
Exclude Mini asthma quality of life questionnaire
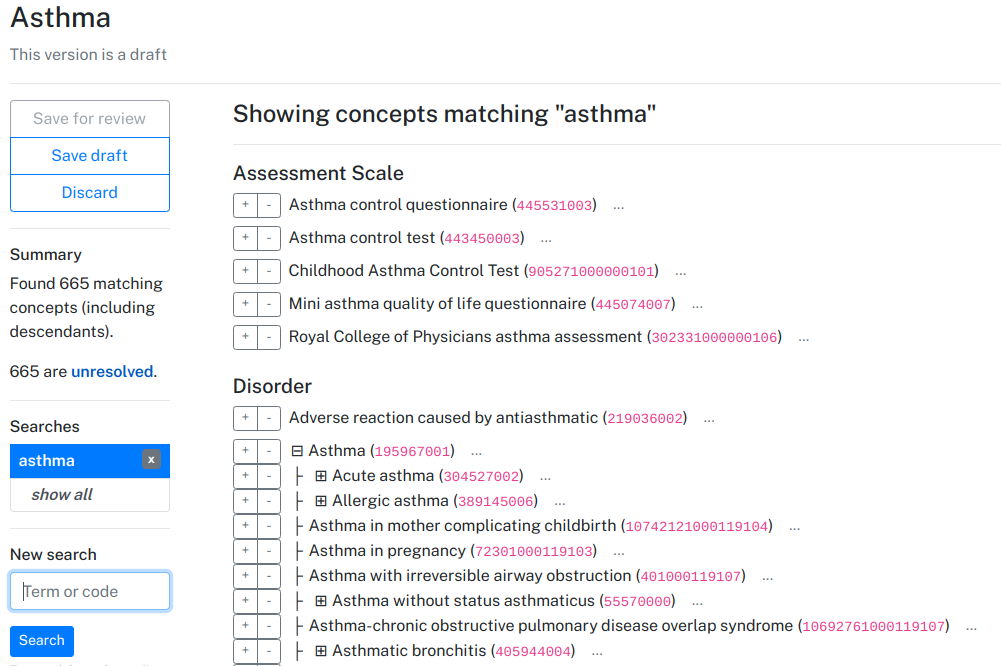(269, 304)
